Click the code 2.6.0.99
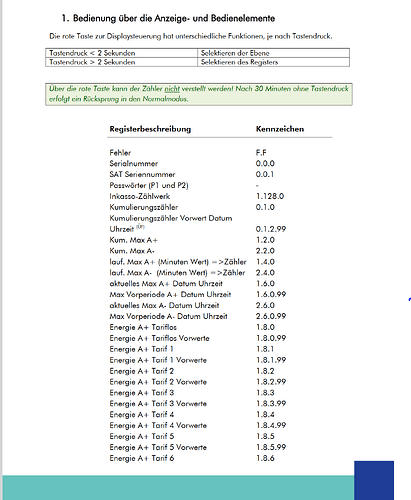 [271, 316]
